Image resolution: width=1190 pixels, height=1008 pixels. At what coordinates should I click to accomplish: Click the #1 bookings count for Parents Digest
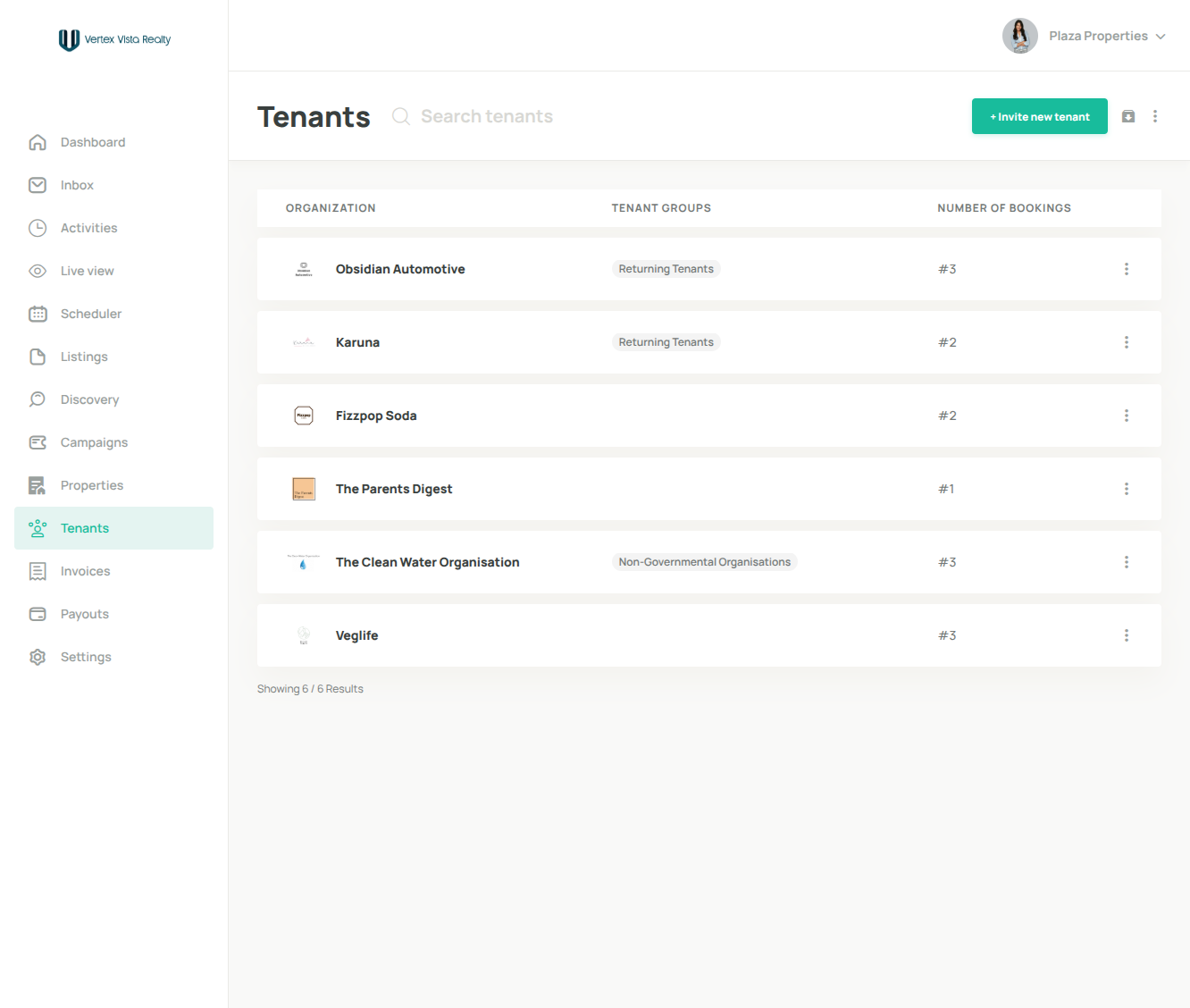pyautogui.click(x=946, y=489)
